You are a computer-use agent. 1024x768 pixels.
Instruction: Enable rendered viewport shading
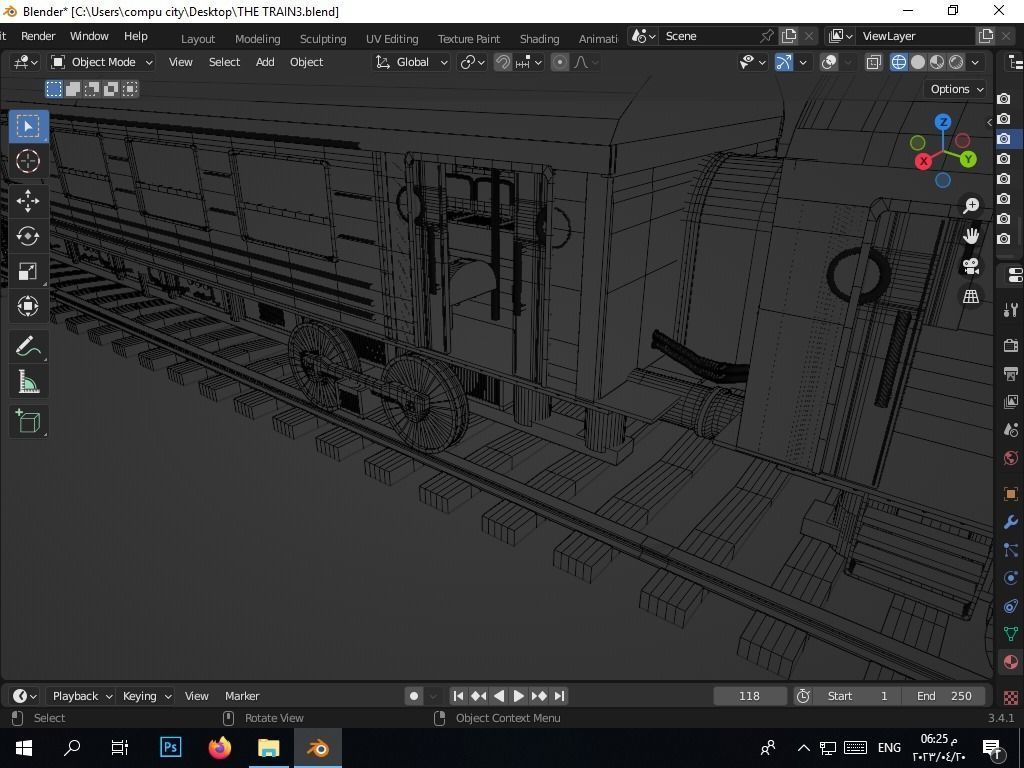[x=956, y=62]
